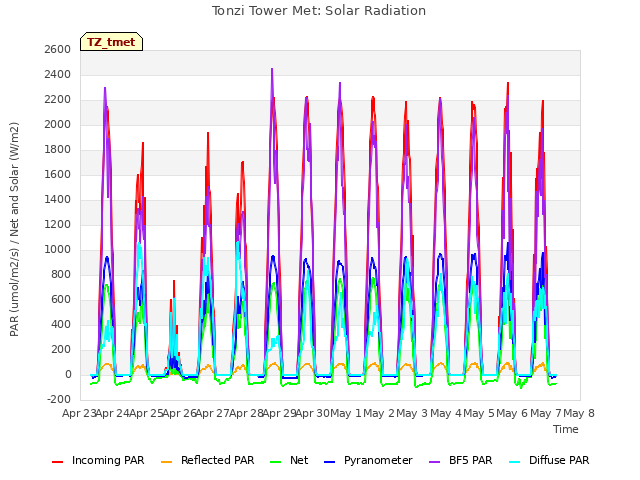Click the blue Pyranometer legend swatch

pyautogui.click(x=329, y=462)
